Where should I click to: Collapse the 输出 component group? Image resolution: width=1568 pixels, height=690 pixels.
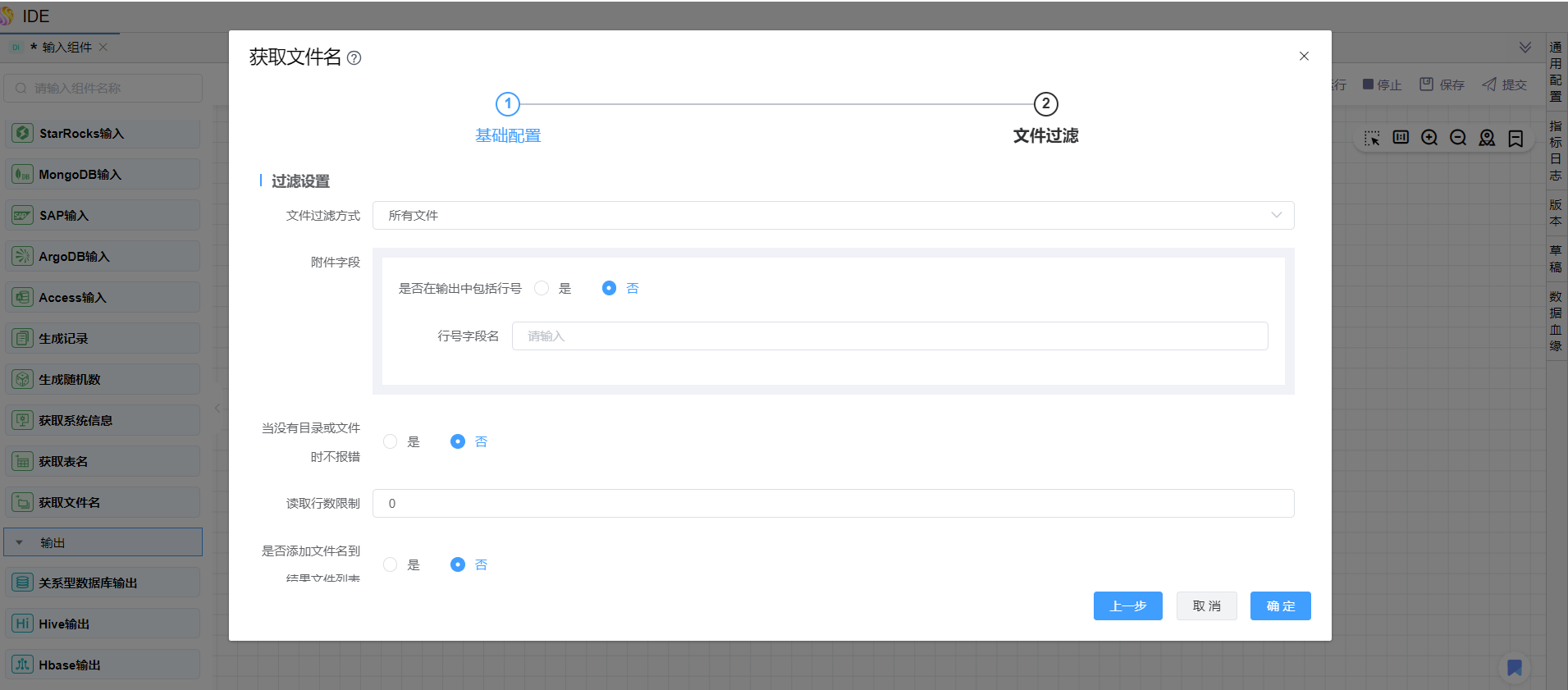[x=20, y=542]
